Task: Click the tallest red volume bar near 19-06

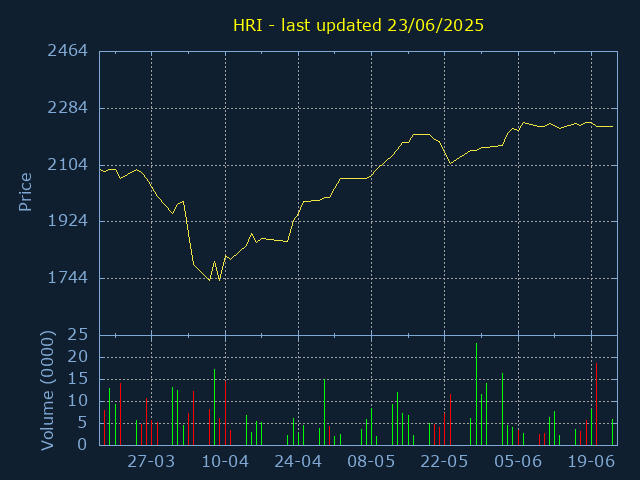Action: (596, 404)
